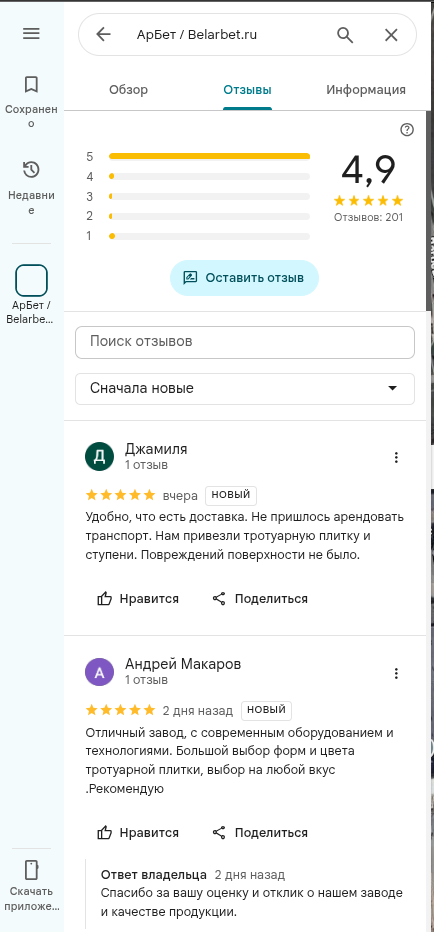The width and height of the screenshot is (434, 932).
Task: Clear search with the X icon
Action: click(391, 35)
